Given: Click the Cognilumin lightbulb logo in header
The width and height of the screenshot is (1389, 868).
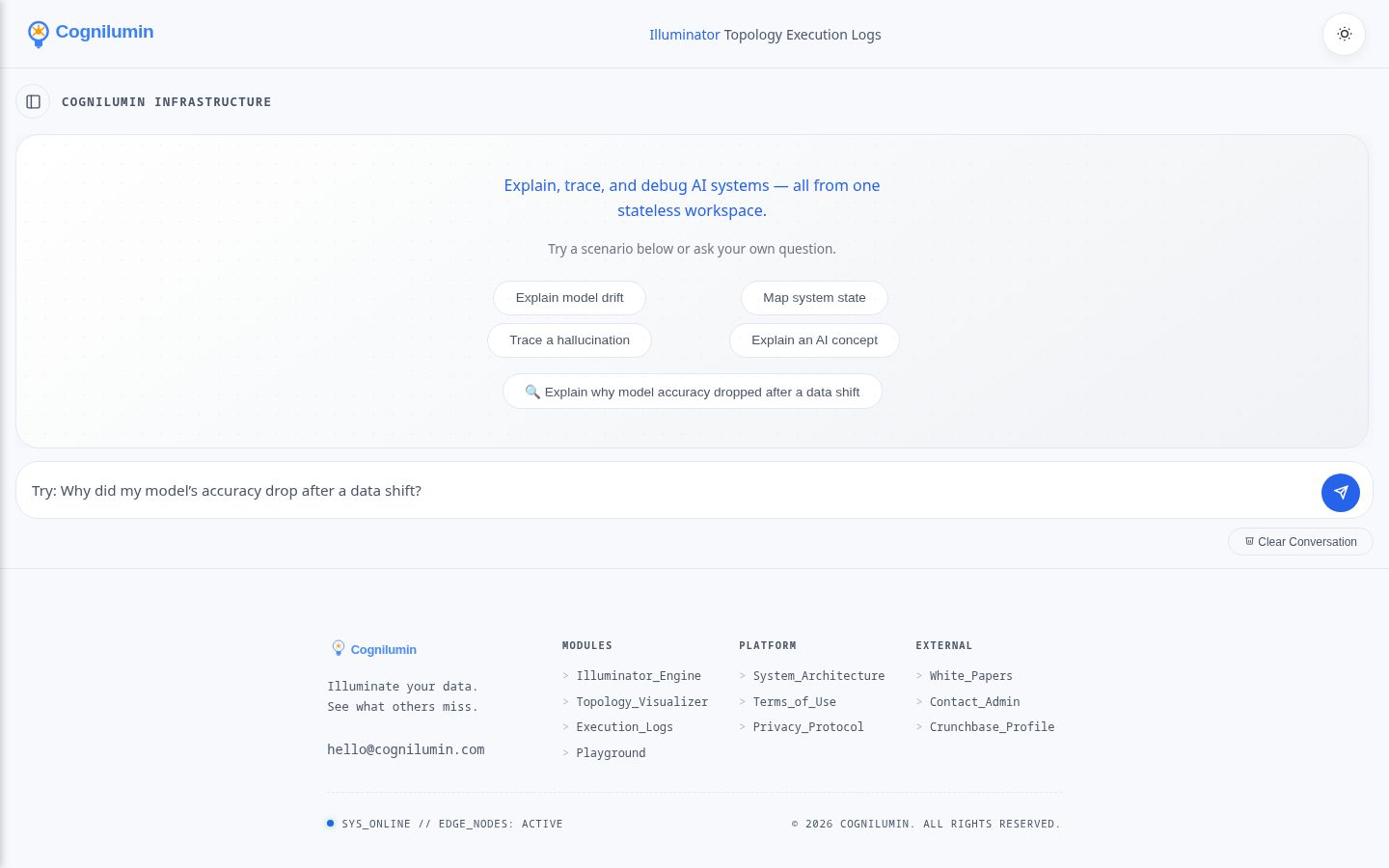Looking at the screenshot, I should pyautogui.click(x=39, y=34).
